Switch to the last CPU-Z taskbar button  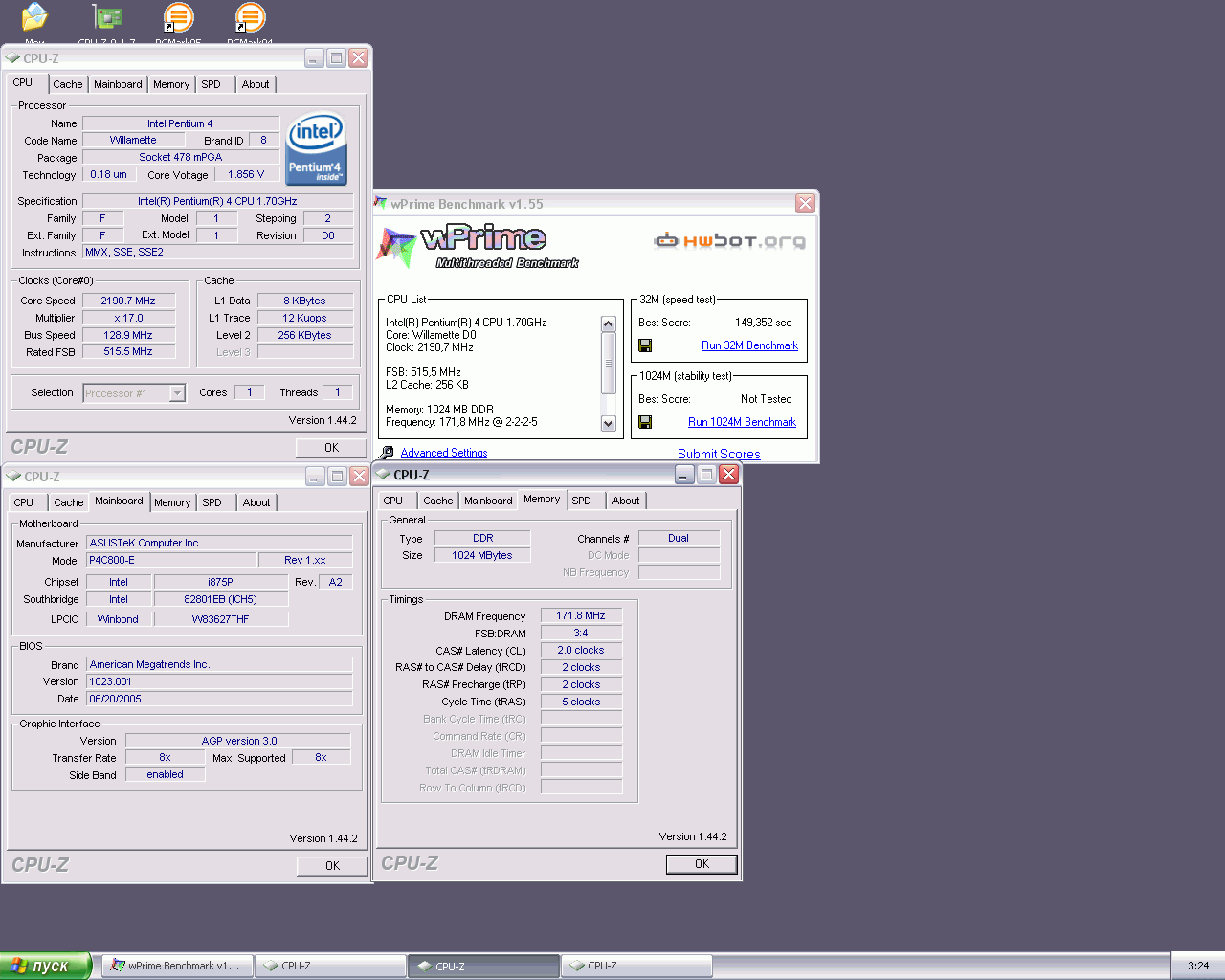pyautogui.click(x=636, y=966)
